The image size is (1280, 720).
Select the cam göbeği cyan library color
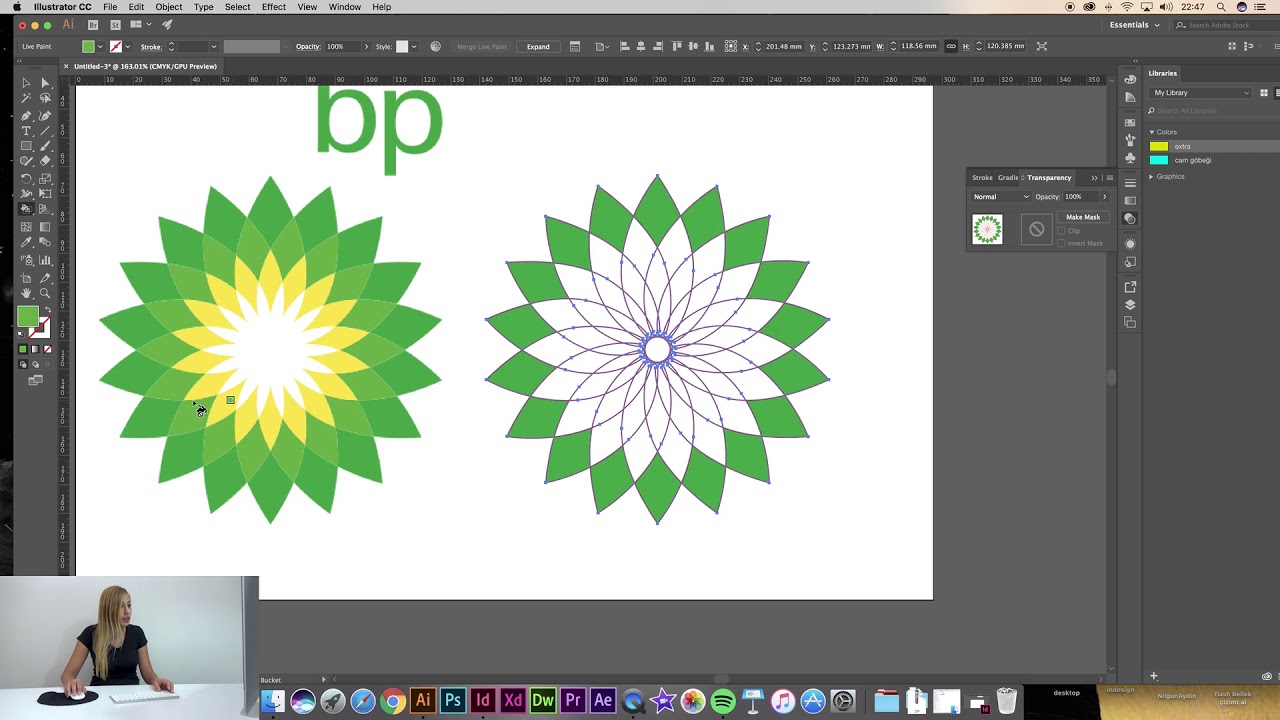pos(1159,160)
